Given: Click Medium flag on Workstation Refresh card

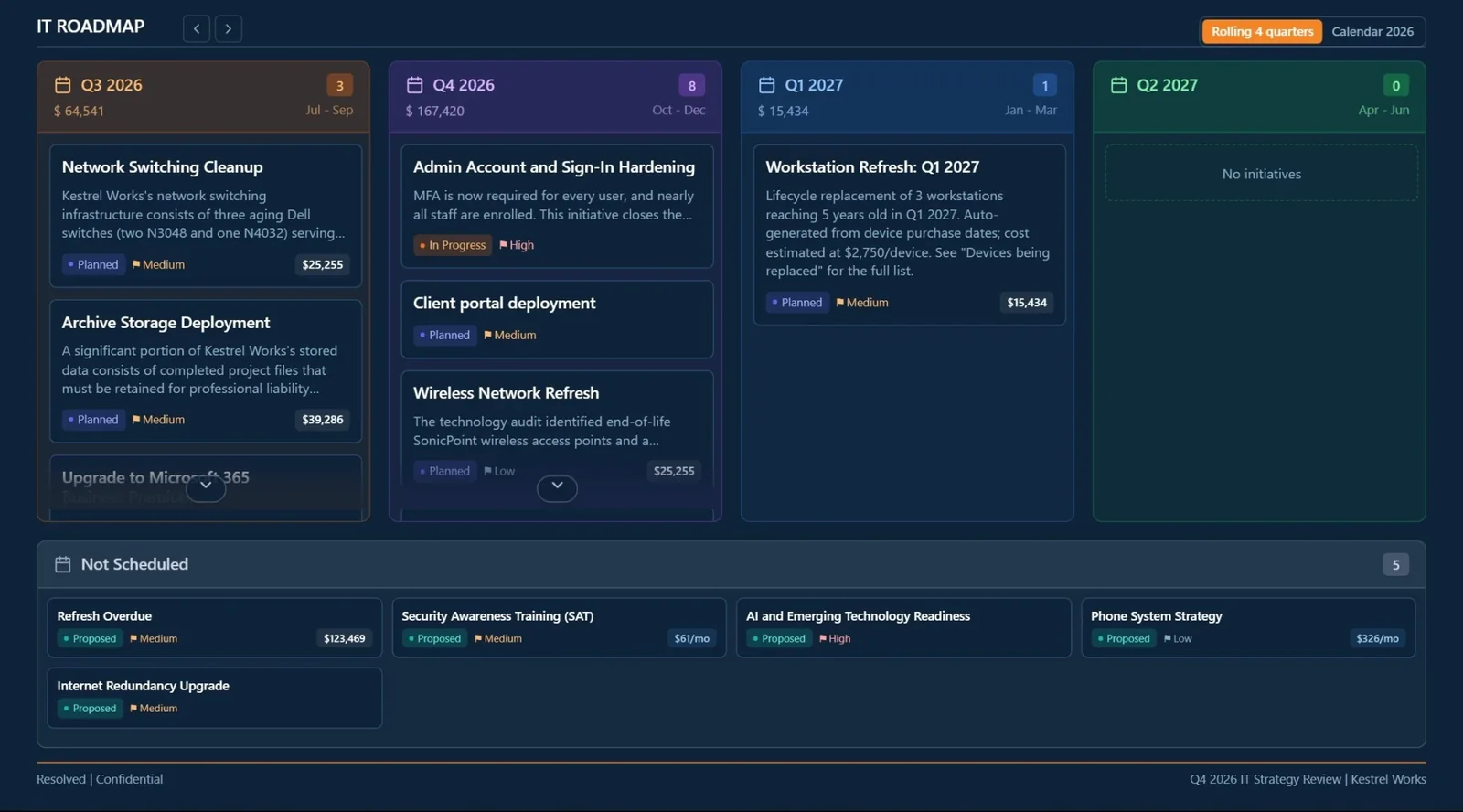Looking at the screenshot, I should (862, 303).
